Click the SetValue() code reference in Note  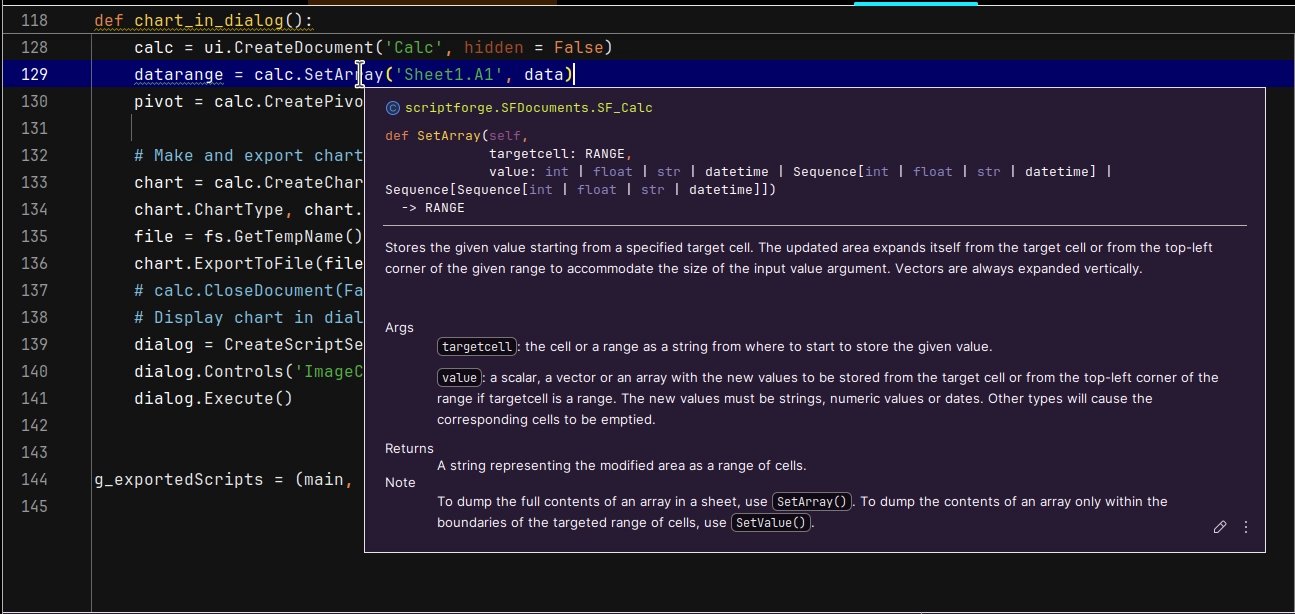[771, 523]
